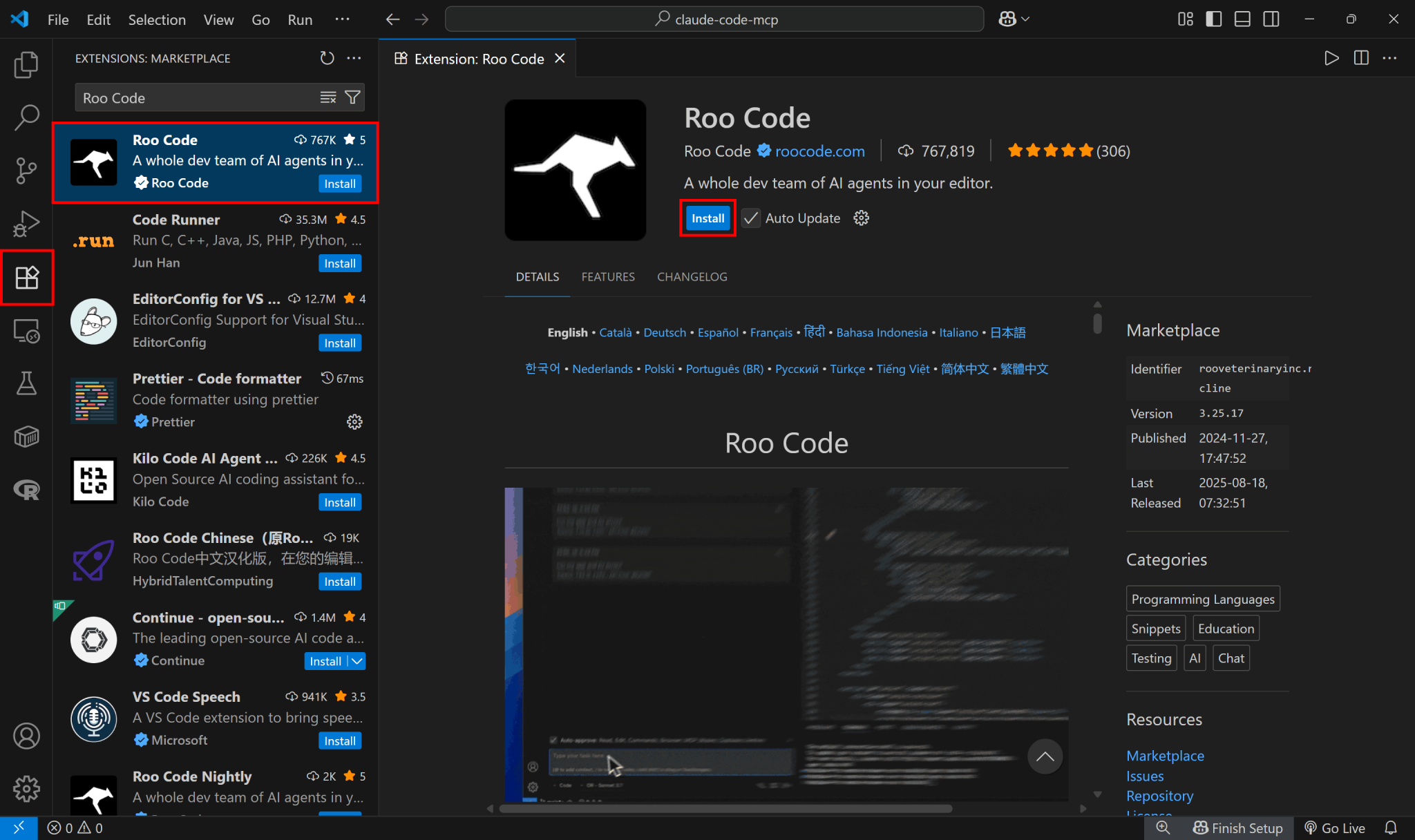This screenshot has height=840, width=1415.
Task: Expand the Continue extension Install dropdown
Action: [356, 661]
